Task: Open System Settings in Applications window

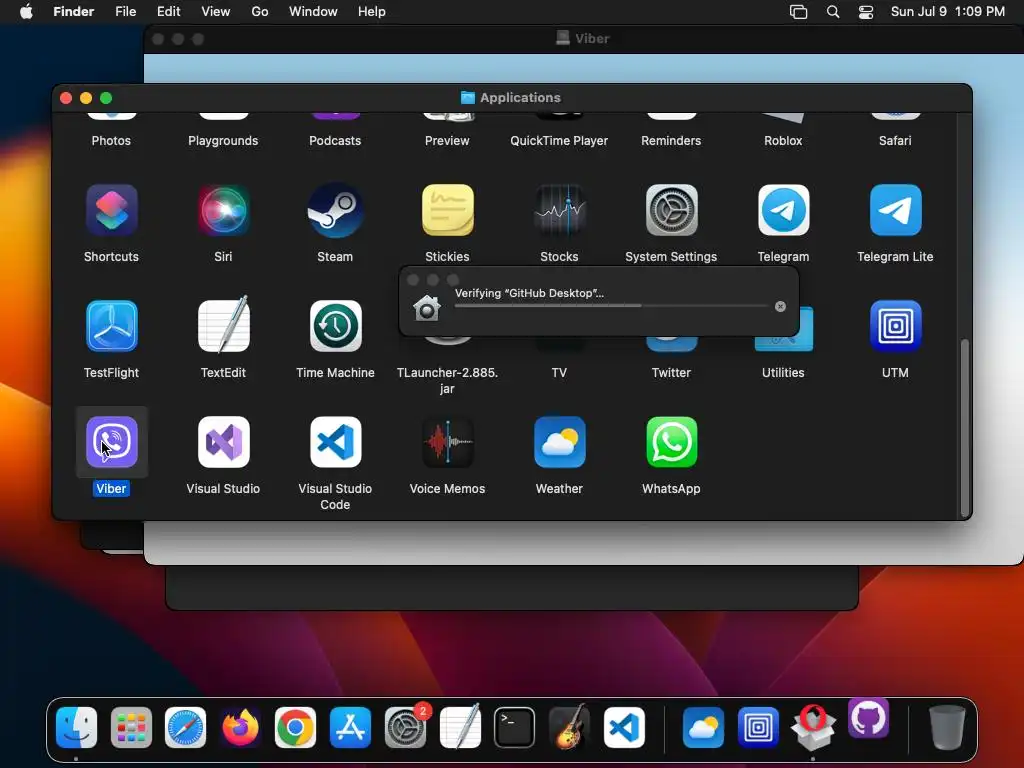Action: 671,210
